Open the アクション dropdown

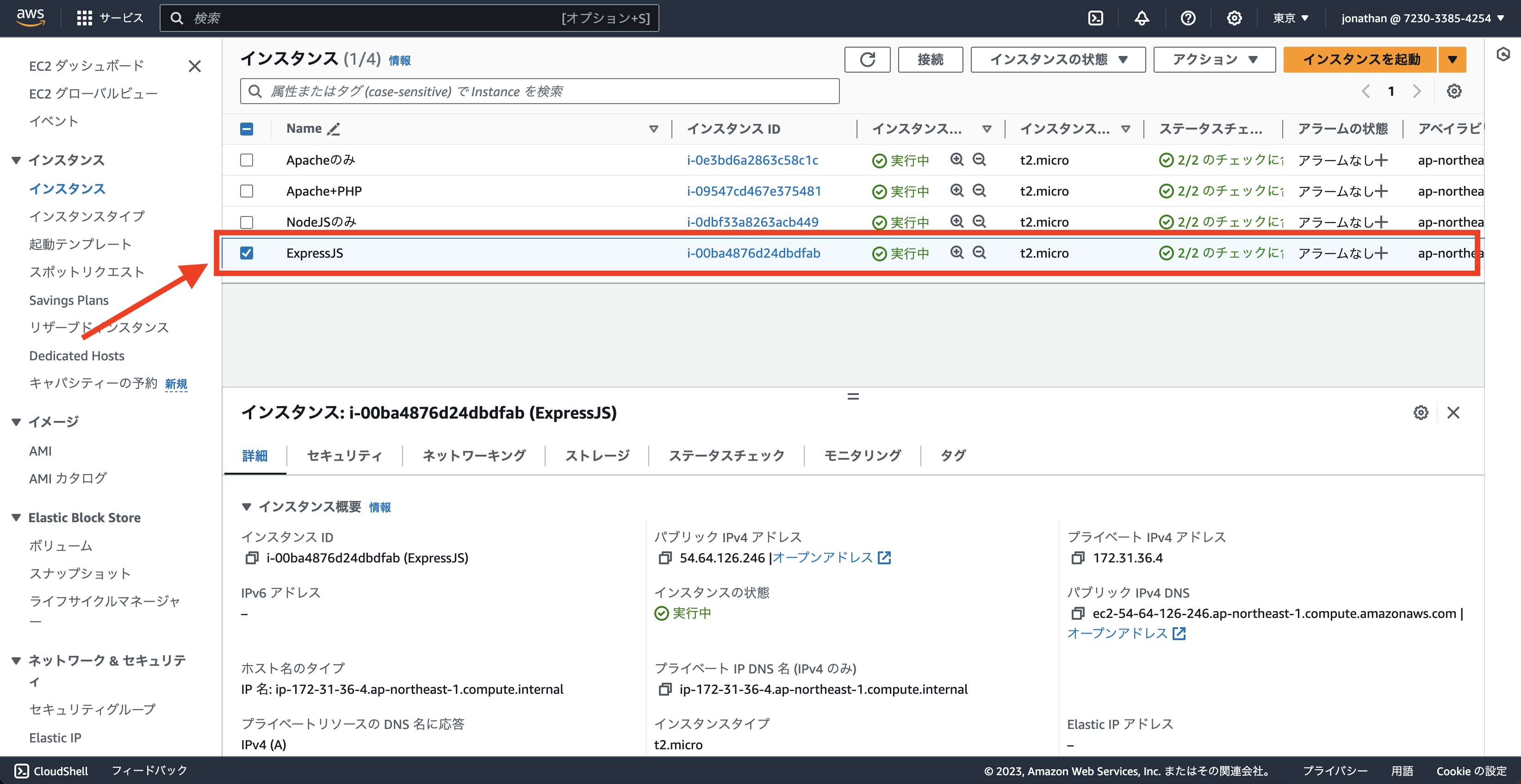pyautogui.click(x=1213, y=59)
